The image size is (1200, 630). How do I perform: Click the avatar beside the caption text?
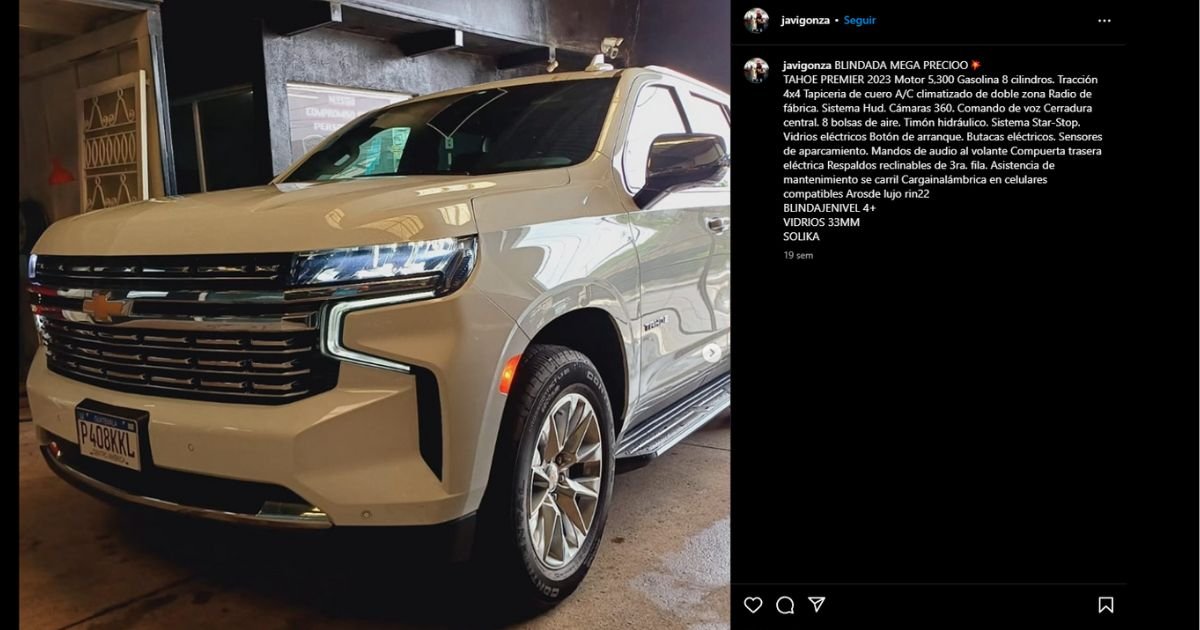(x=756, y=69)
